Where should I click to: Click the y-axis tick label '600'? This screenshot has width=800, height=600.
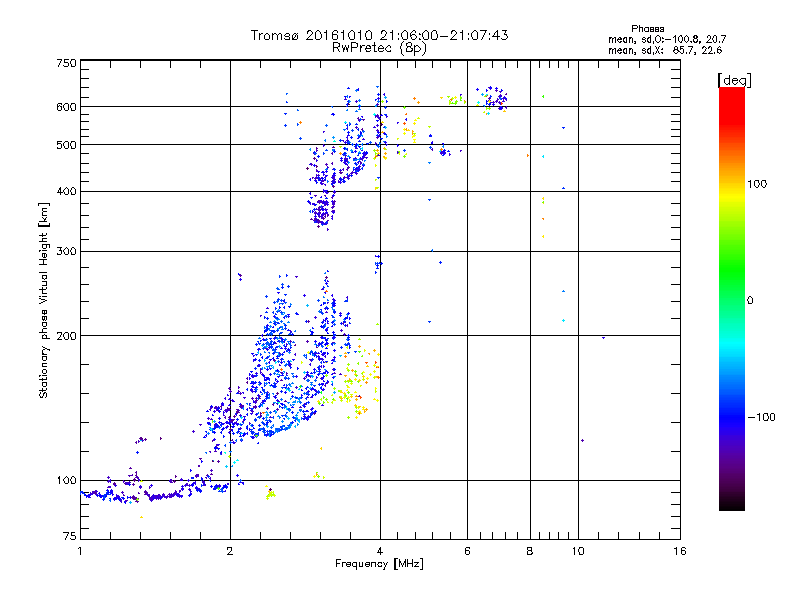pyautogui.click(x=67, y=107)
